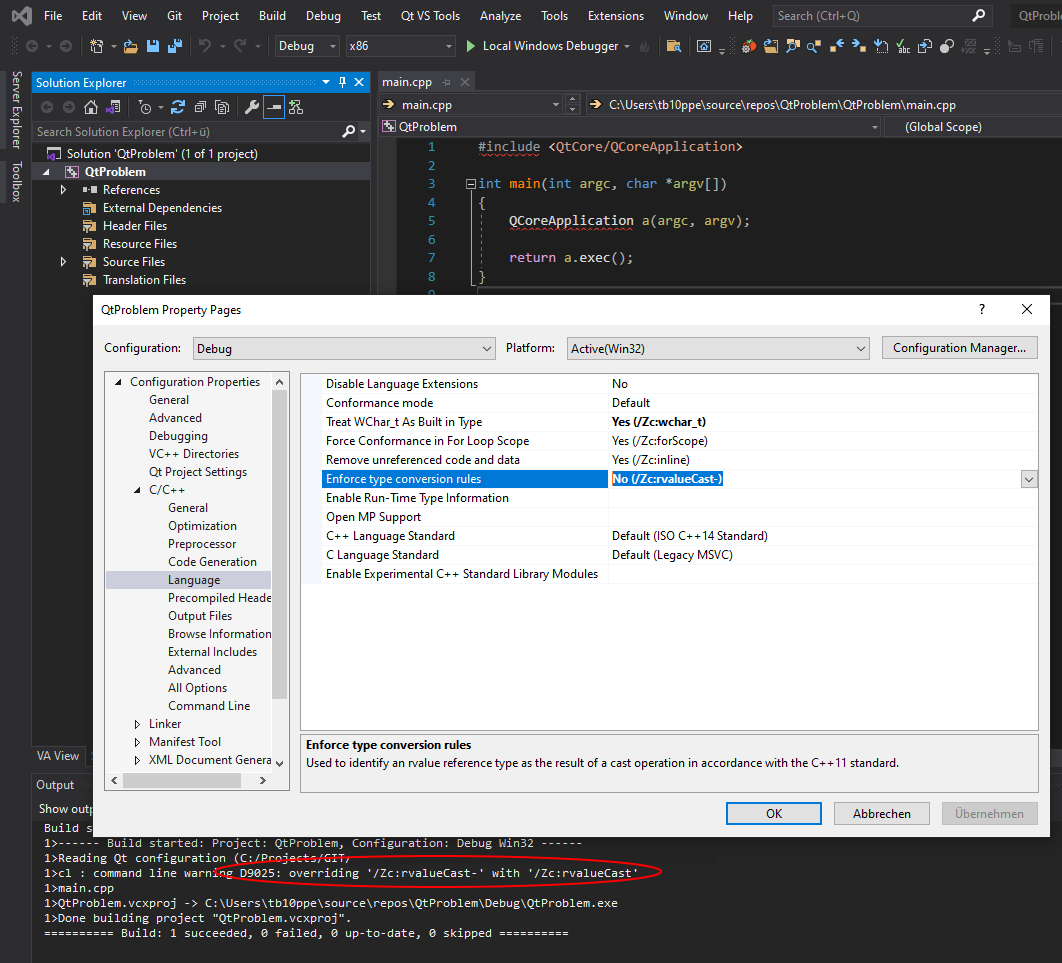The width and height of the screenshot is (1062, 963).
Task: Expand the Linker properties node
Action: coord(137,724)
